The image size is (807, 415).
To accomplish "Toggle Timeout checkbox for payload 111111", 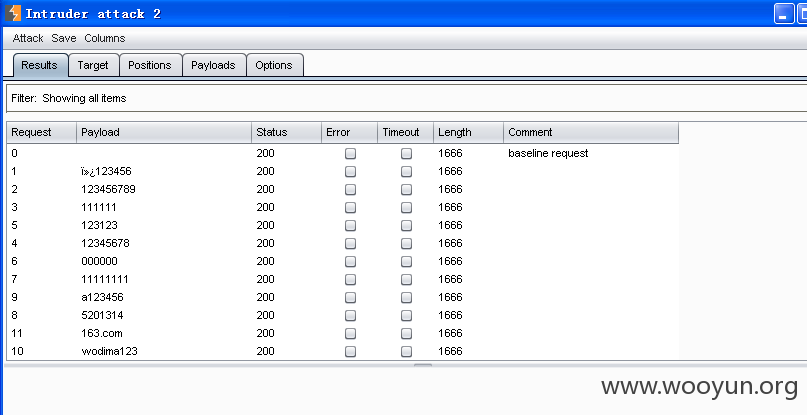I will pos(407,208).
